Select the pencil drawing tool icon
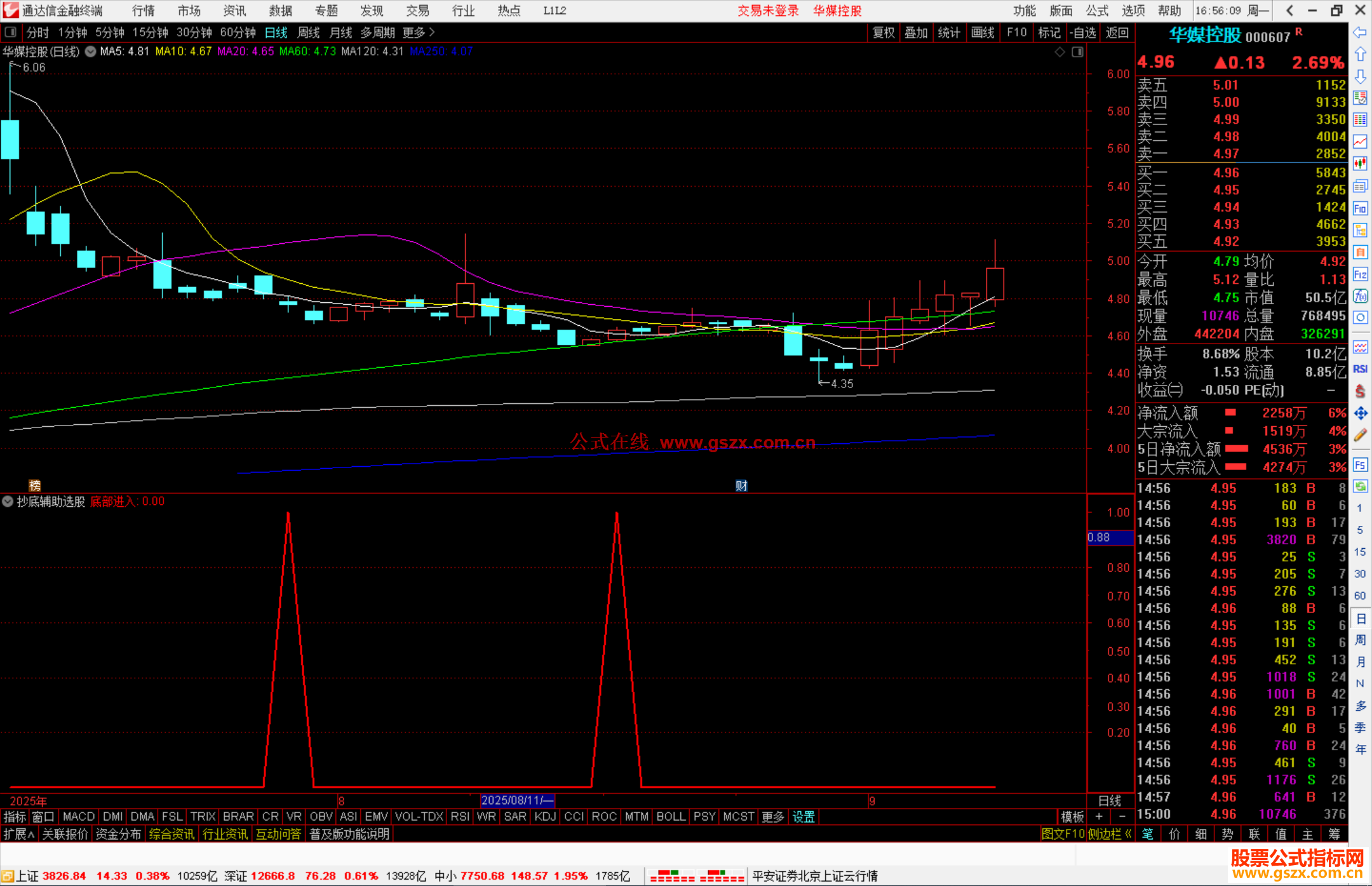The height and width of the screenshot is (886, 1372). click(1360, 435)
